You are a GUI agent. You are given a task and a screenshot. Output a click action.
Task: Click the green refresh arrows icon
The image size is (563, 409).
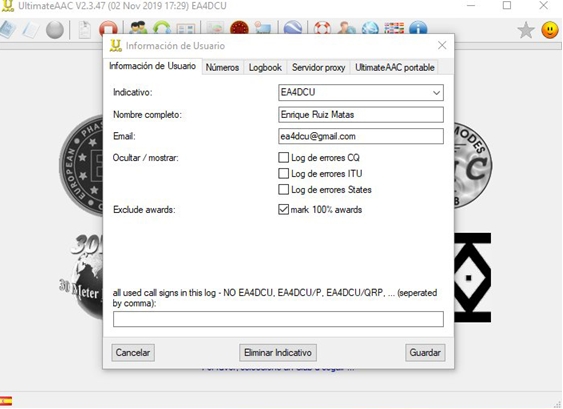[x=162, y=28]
